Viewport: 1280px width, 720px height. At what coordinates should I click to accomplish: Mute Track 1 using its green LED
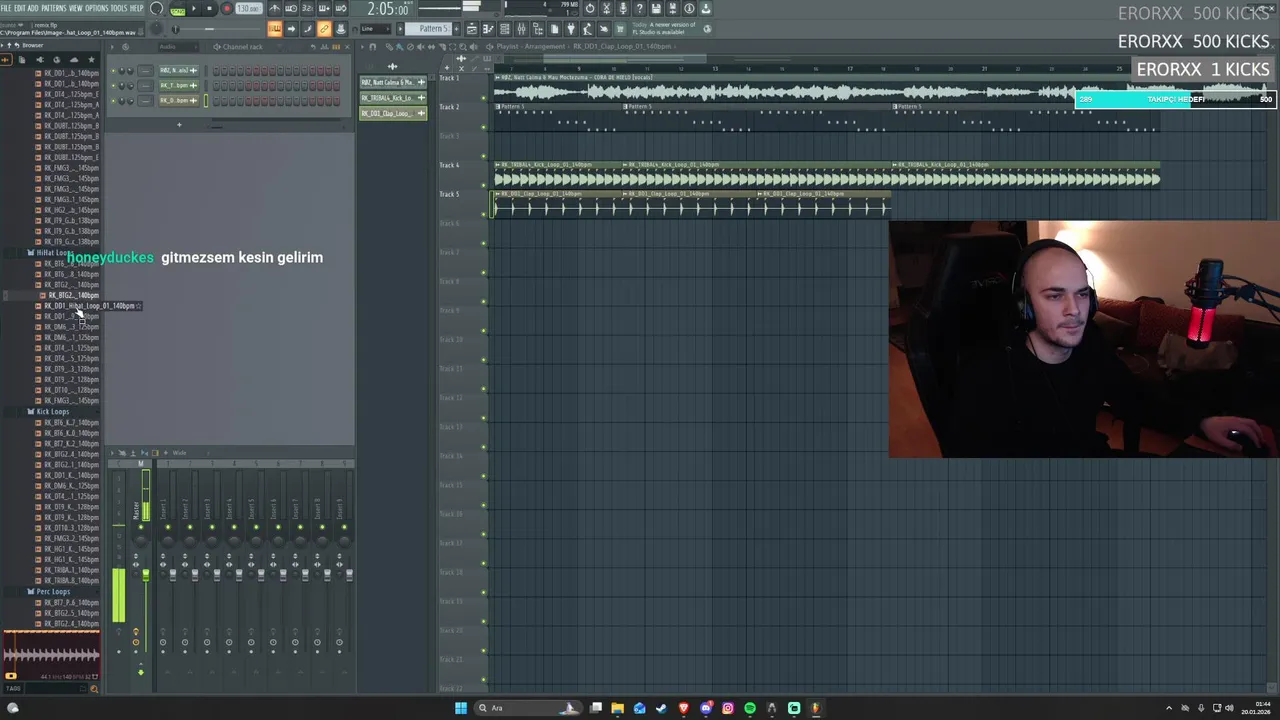click(484, 98)
